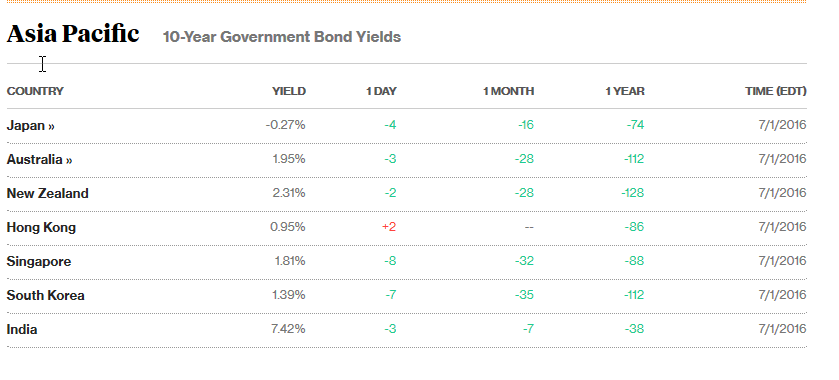Click the 10-Year Government Bond Yields subtitle
The height and width of the screenshot is (380, 839).
281,37
